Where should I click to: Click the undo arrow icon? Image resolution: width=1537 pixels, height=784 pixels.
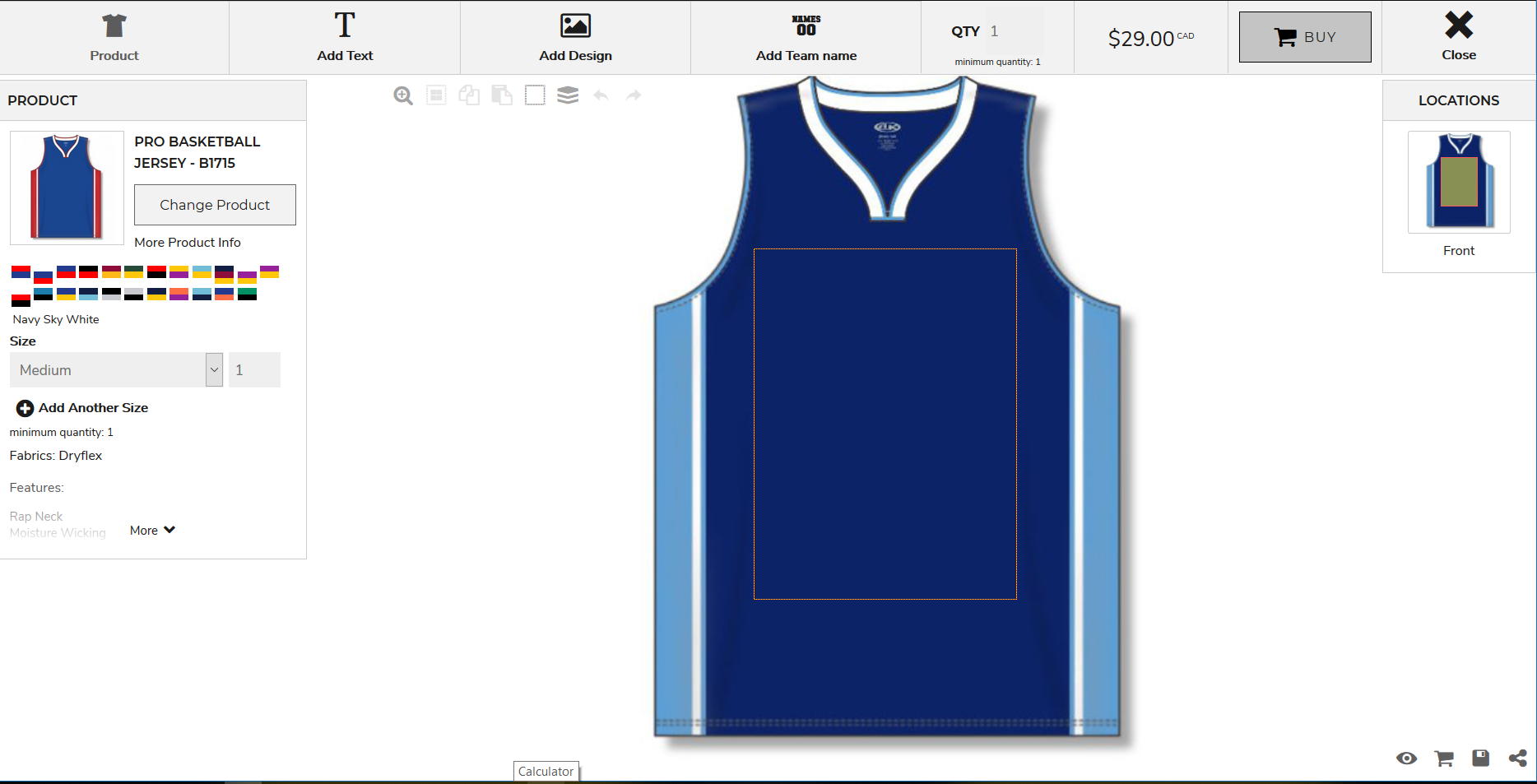coord(601,95)
